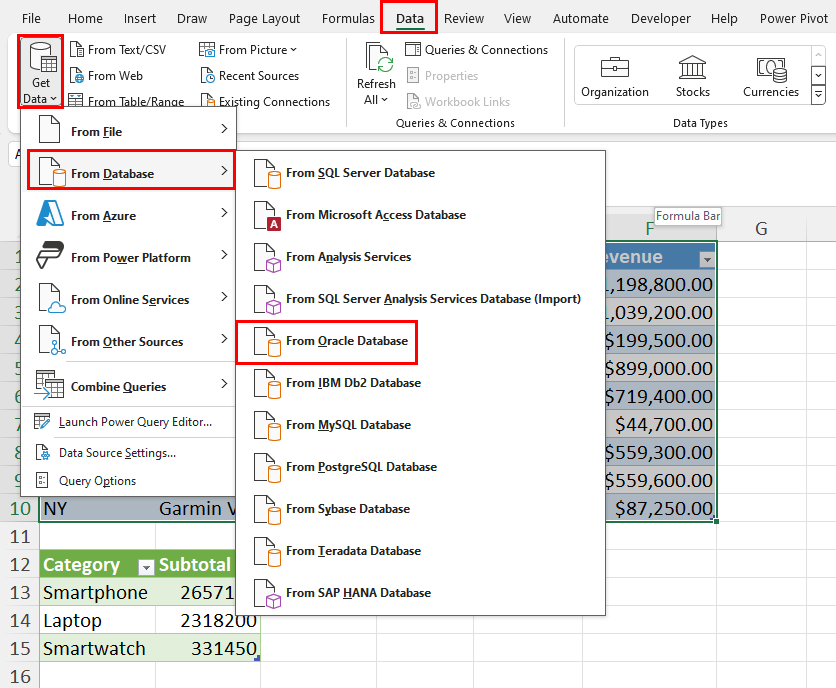This screenshot has height=688, width=836.
Task: Choose From Sybase Database
Action: [420, 509]
